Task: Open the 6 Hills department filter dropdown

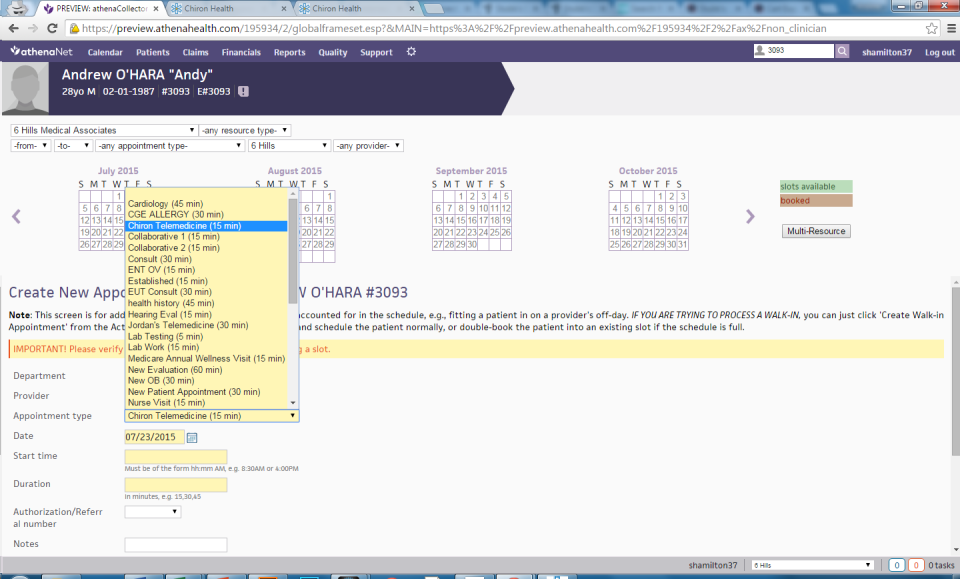Action: tap(289, 146)
